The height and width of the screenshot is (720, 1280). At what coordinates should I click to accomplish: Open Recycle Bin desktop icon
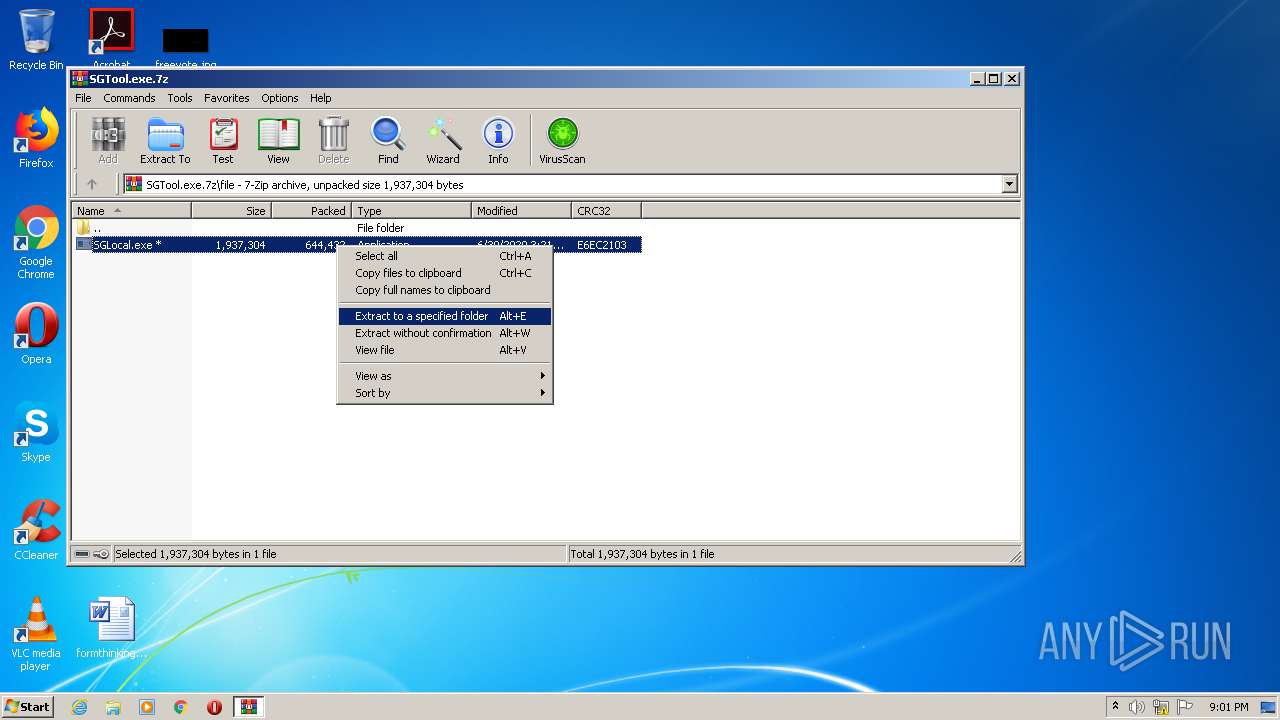(x=36, y=40)
